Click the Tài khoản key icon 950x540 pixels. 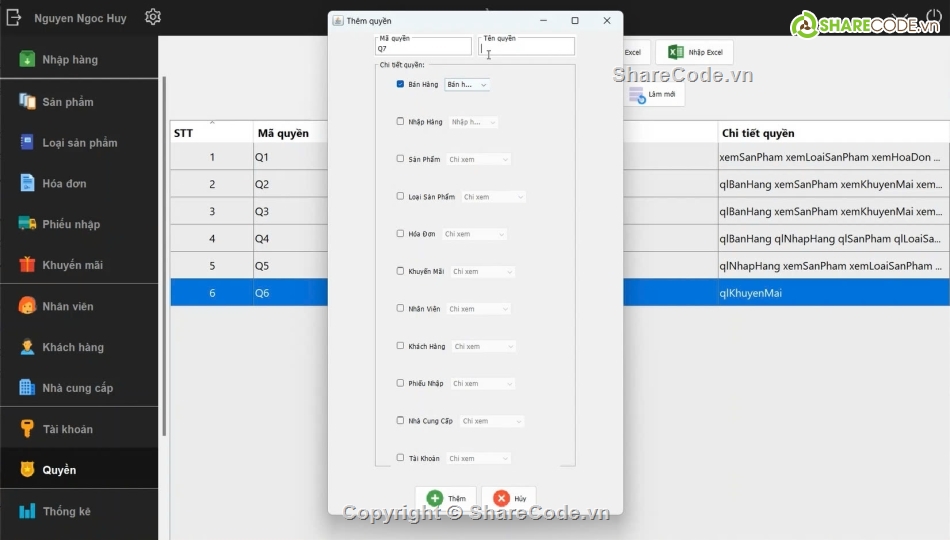point(27,428)
